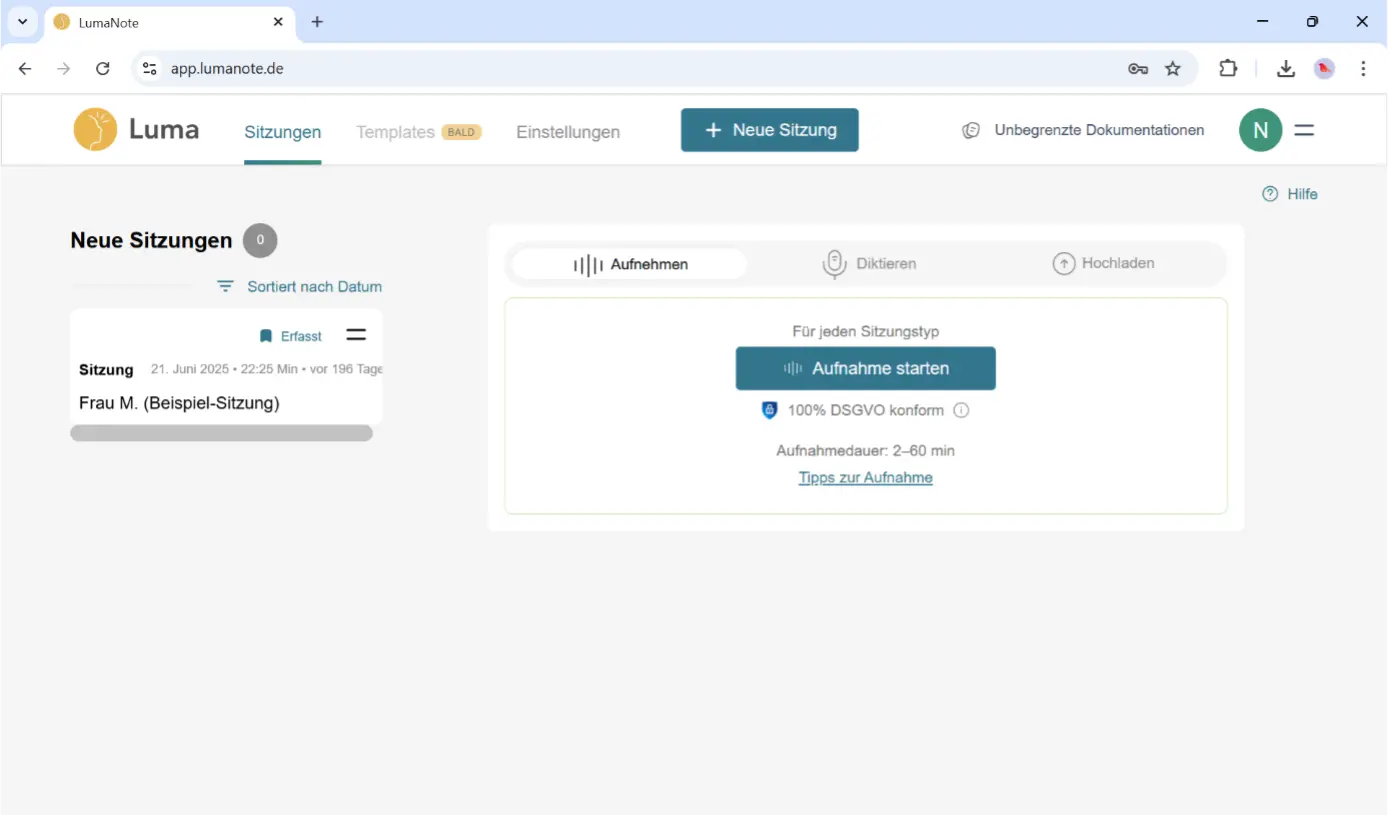Click the Erfasst bookmark icon
Viewport: 1390px width, 818px height.
click(x=266, y=336)
